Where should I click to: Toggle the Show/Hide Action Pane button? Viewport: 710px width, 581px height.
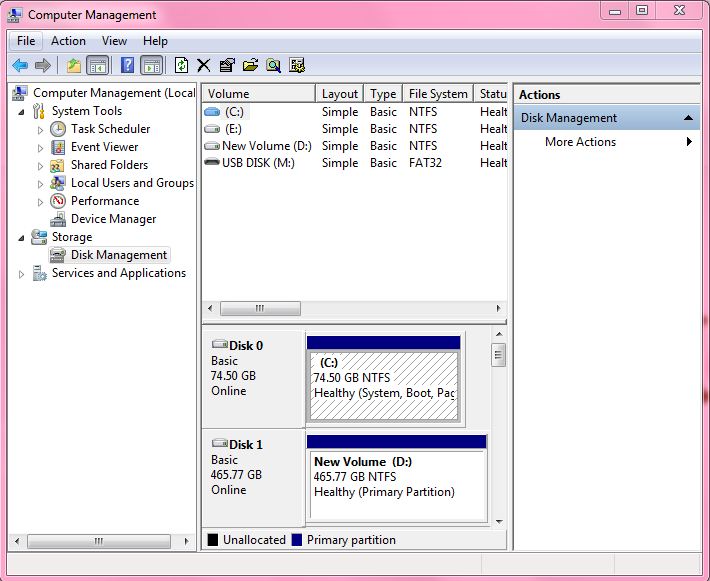point(151,65)
